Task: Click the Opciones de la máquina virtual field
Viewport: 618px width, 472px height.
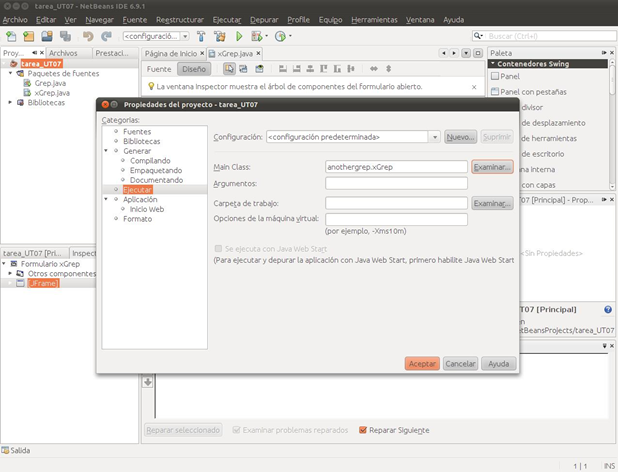Action: pyautogui.click(x=396, y=219)
